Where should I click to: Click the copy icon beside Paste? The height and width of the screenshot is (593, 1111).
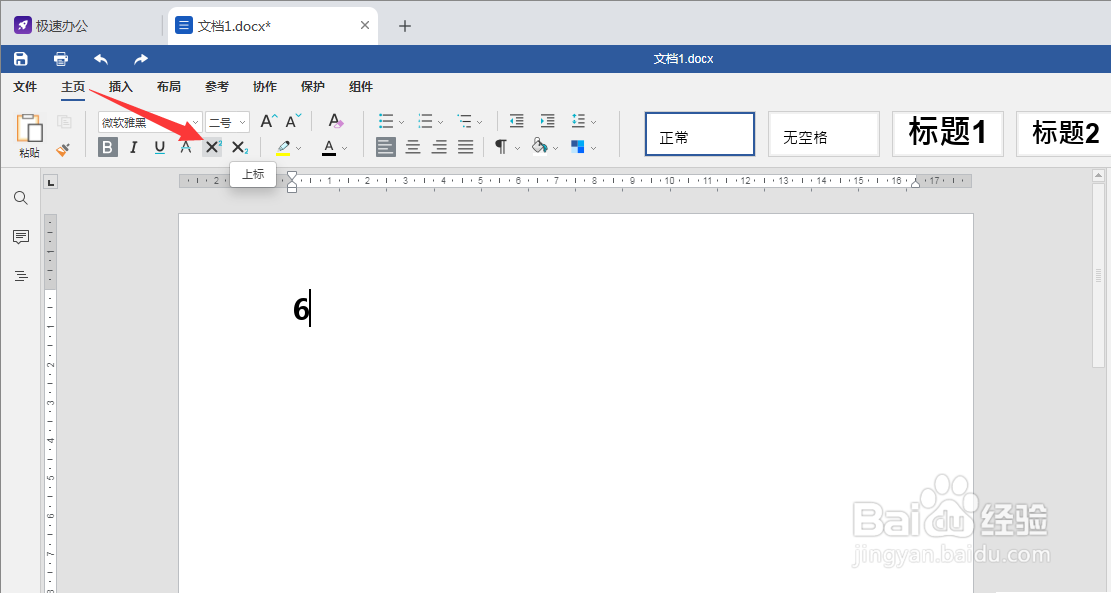click(x=64, y=122)
